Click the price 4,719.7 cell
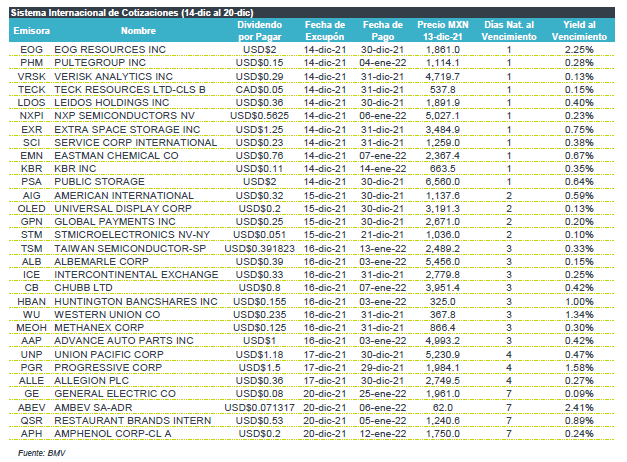 click(x=443, y=76)
